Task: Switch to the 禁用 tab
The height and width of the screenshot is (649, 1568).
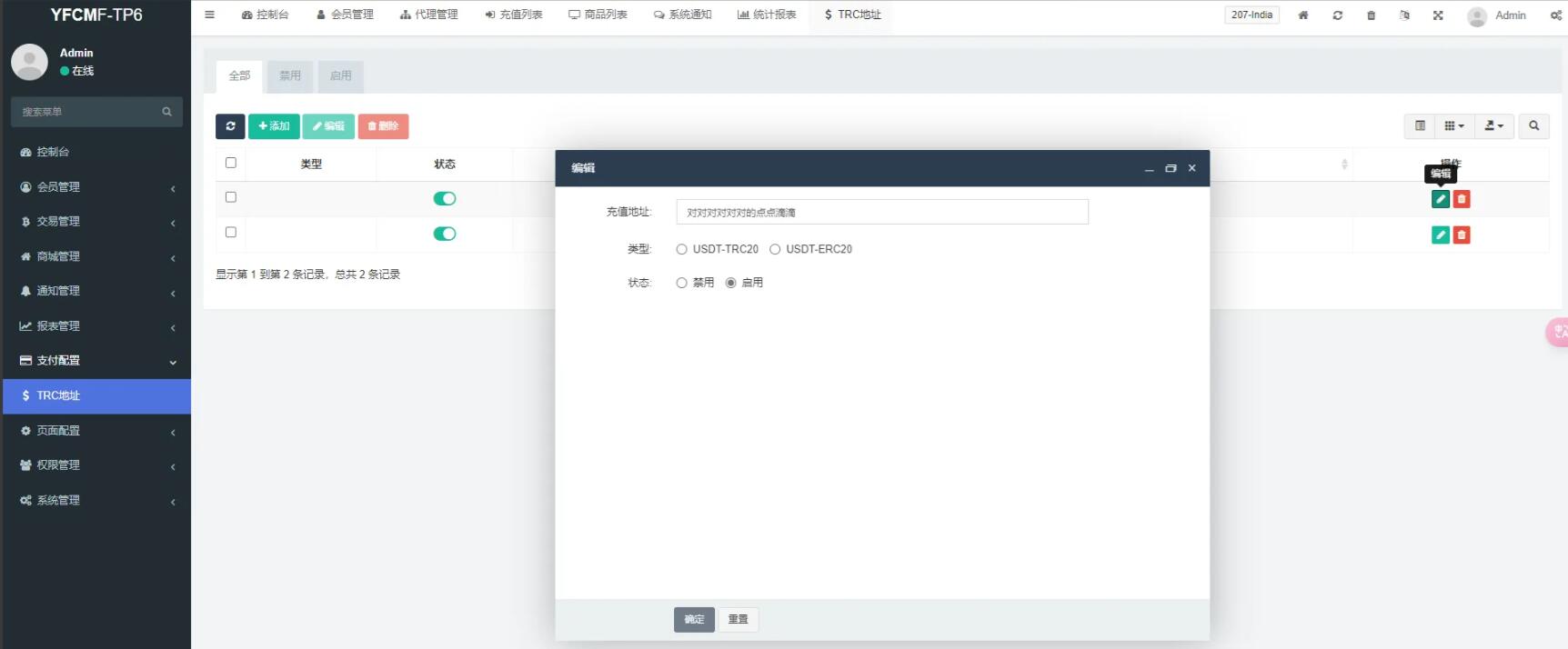Action: pyautogui.click(x=290, y=76)
